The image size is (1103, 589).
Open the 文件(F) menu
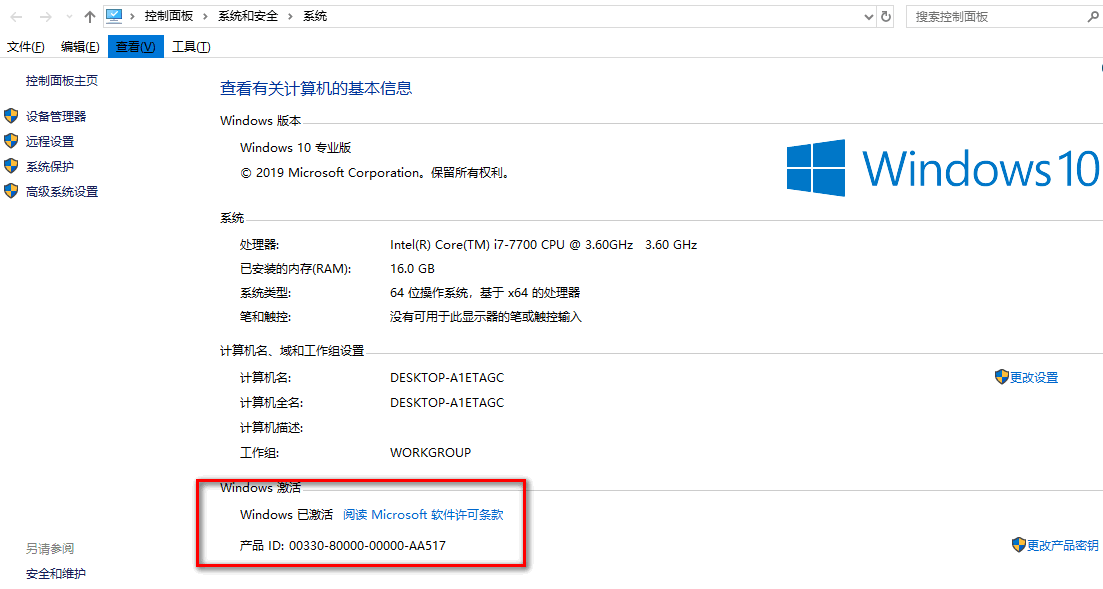[x=26, y=47]
